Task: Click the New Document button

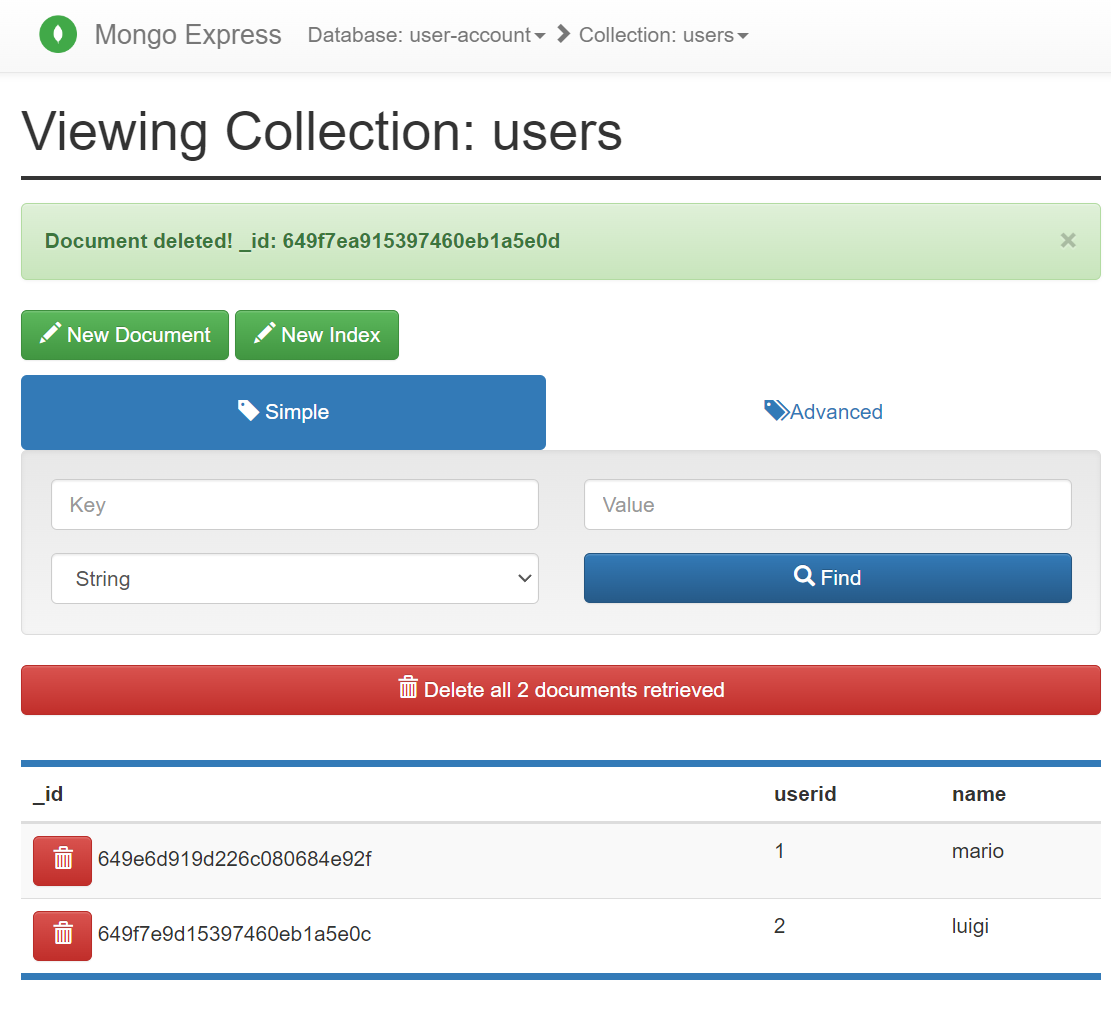Action: pyautogui.click(x=125, y=335)
